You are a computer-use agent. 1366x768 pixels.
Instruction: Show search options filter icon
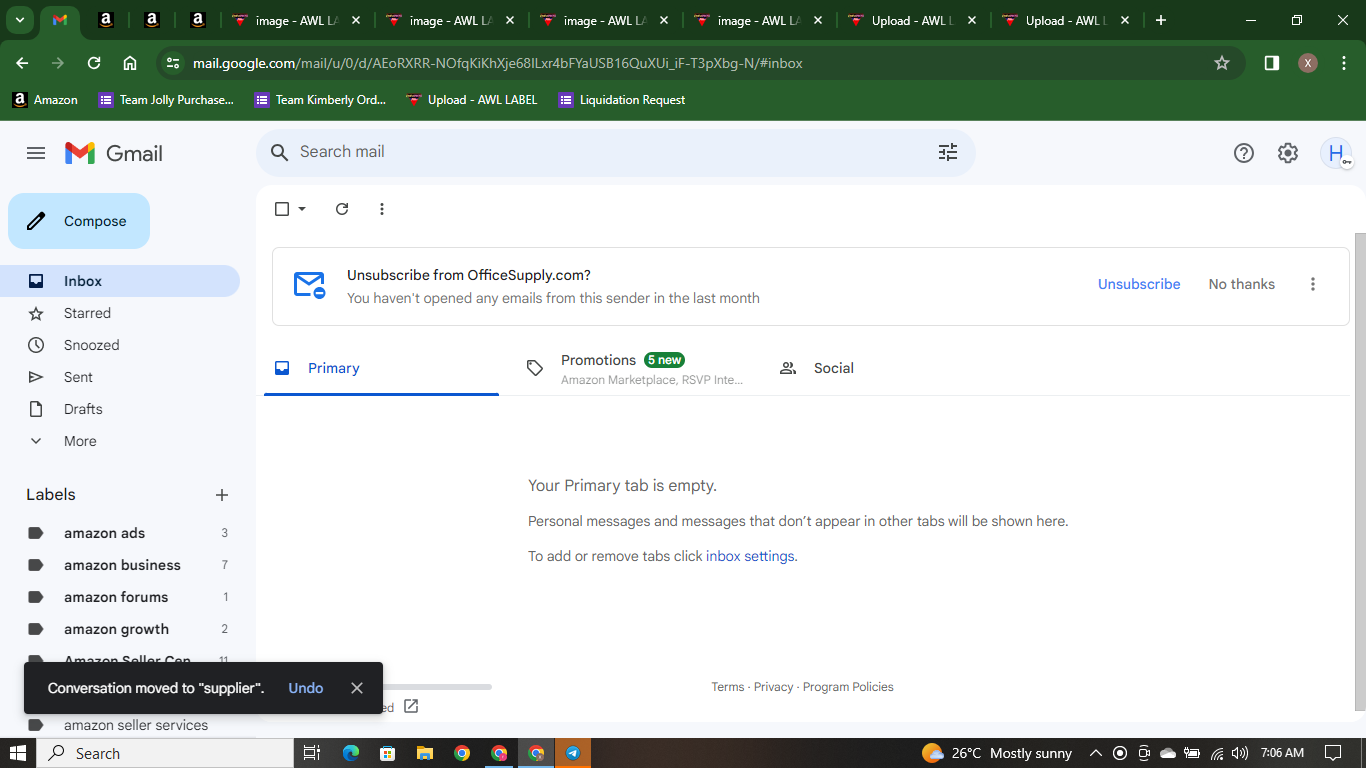pos(947,152)
